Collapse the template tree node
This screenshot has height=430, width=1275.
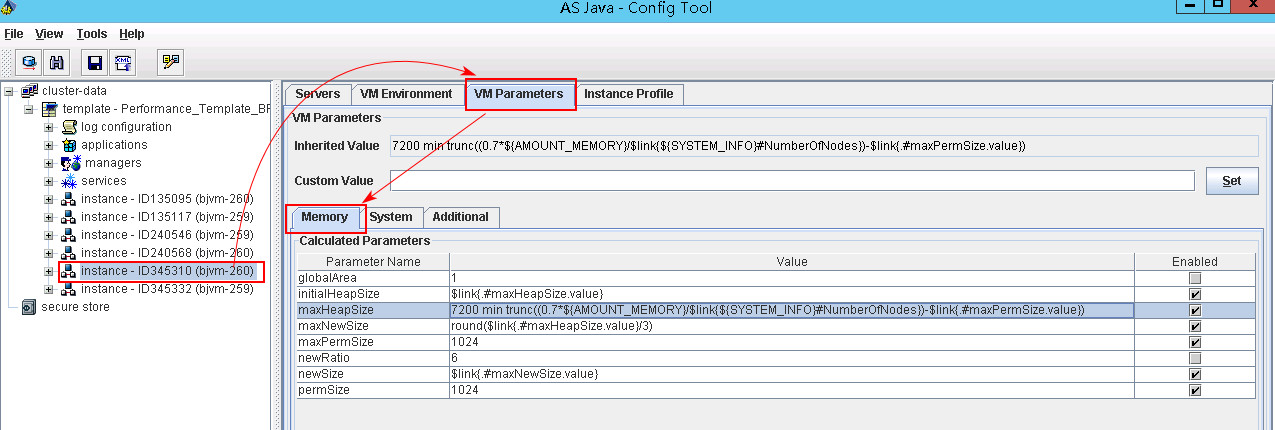click(29, 109)
